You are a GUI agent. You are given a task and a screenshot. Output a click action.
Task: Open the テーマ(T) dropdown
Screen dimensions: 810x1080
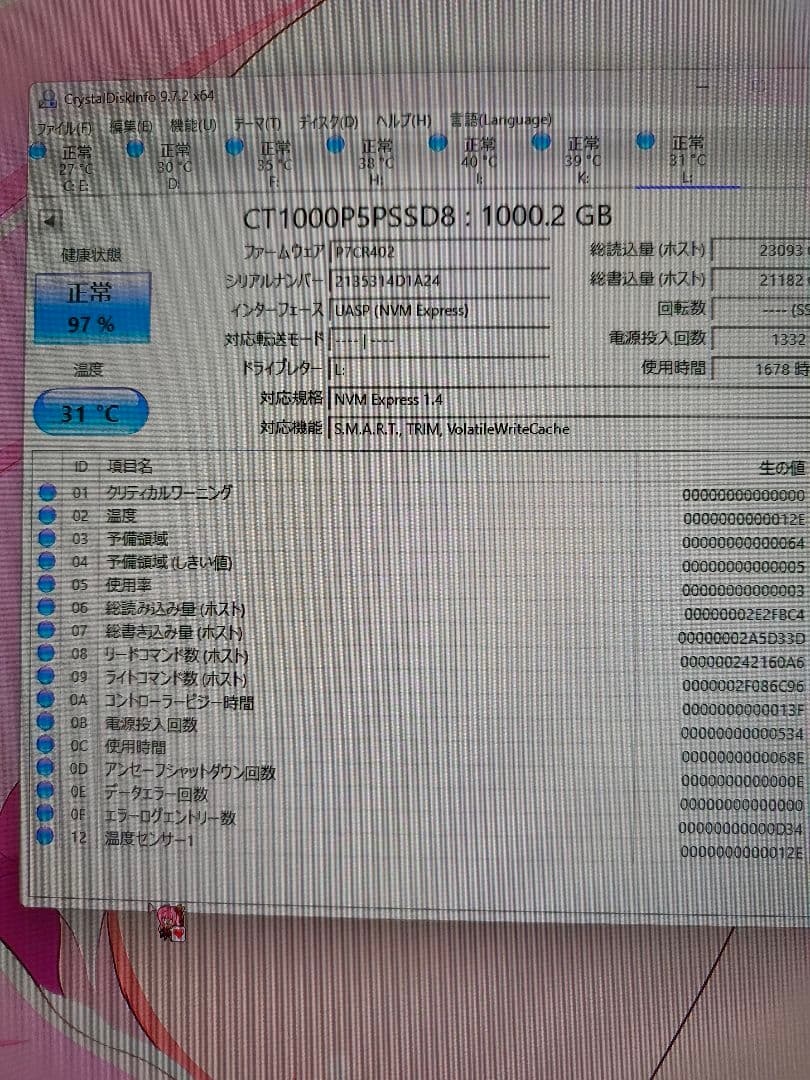pyautogui.click(x=258, y=123)
